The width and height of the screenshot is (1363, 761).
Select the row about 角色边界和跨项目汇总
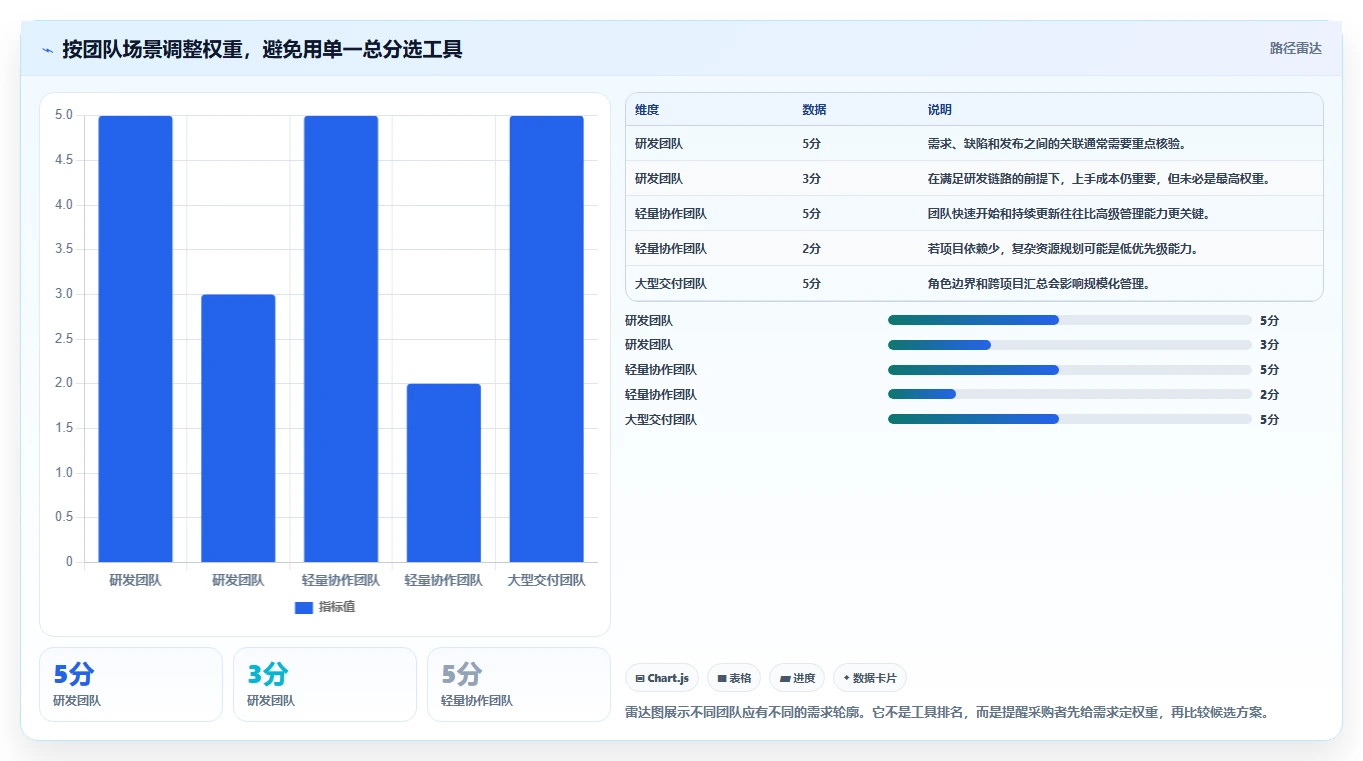coord(974,284)
